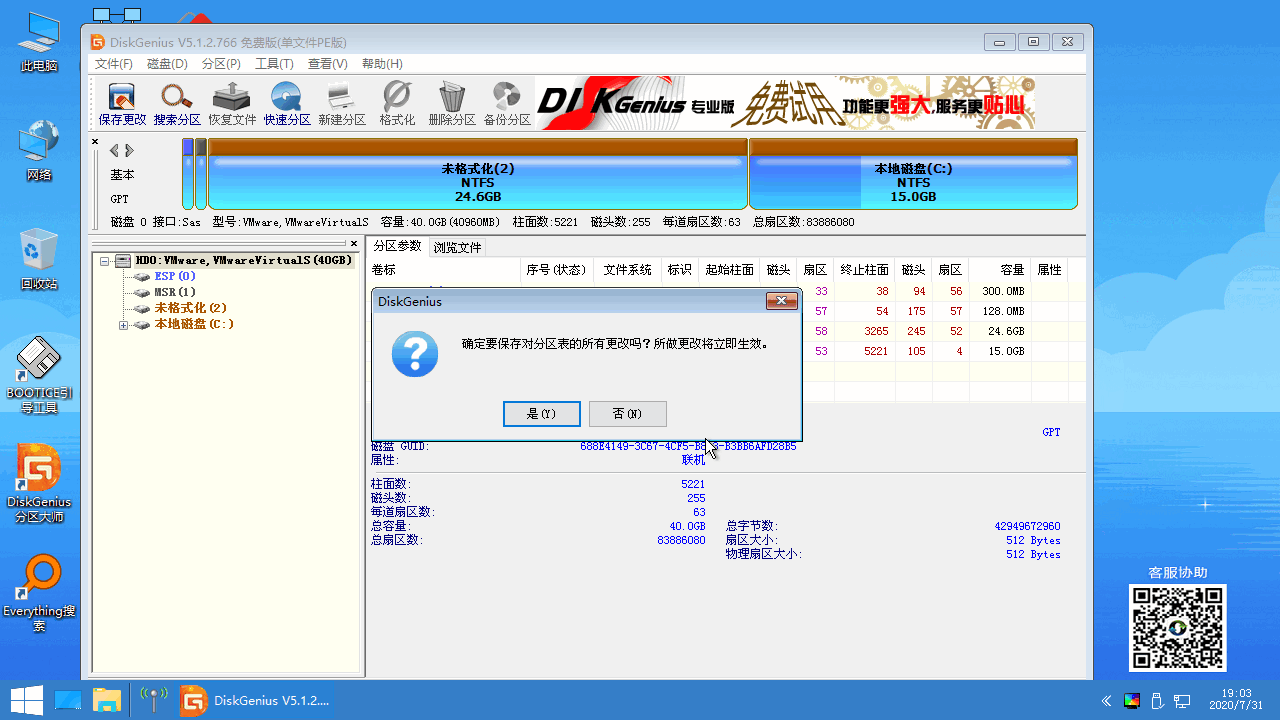Open the 回收站 recycle bin icon
This screenshot has height=720, width=1280.
pos(39,258)
